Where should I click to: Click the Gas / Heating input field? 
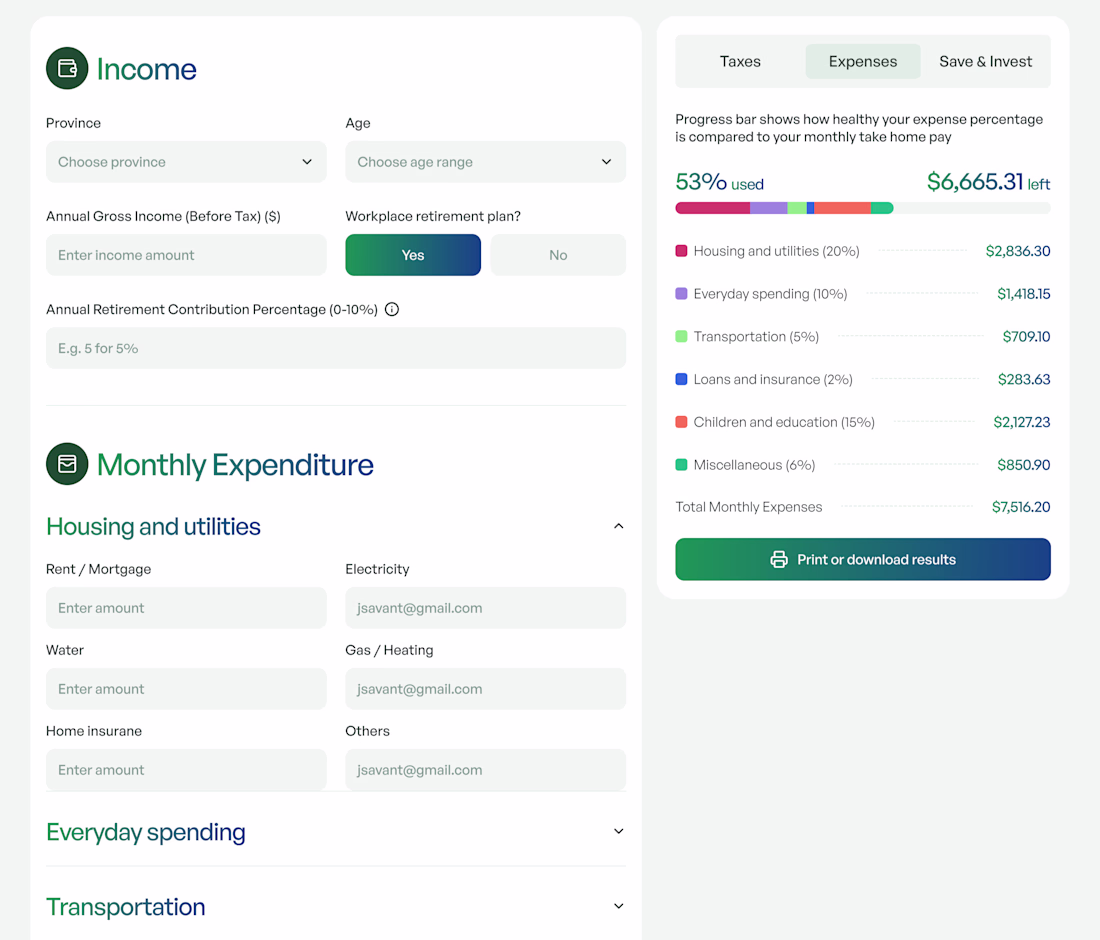pyautogui.click(x=485, y=688)
